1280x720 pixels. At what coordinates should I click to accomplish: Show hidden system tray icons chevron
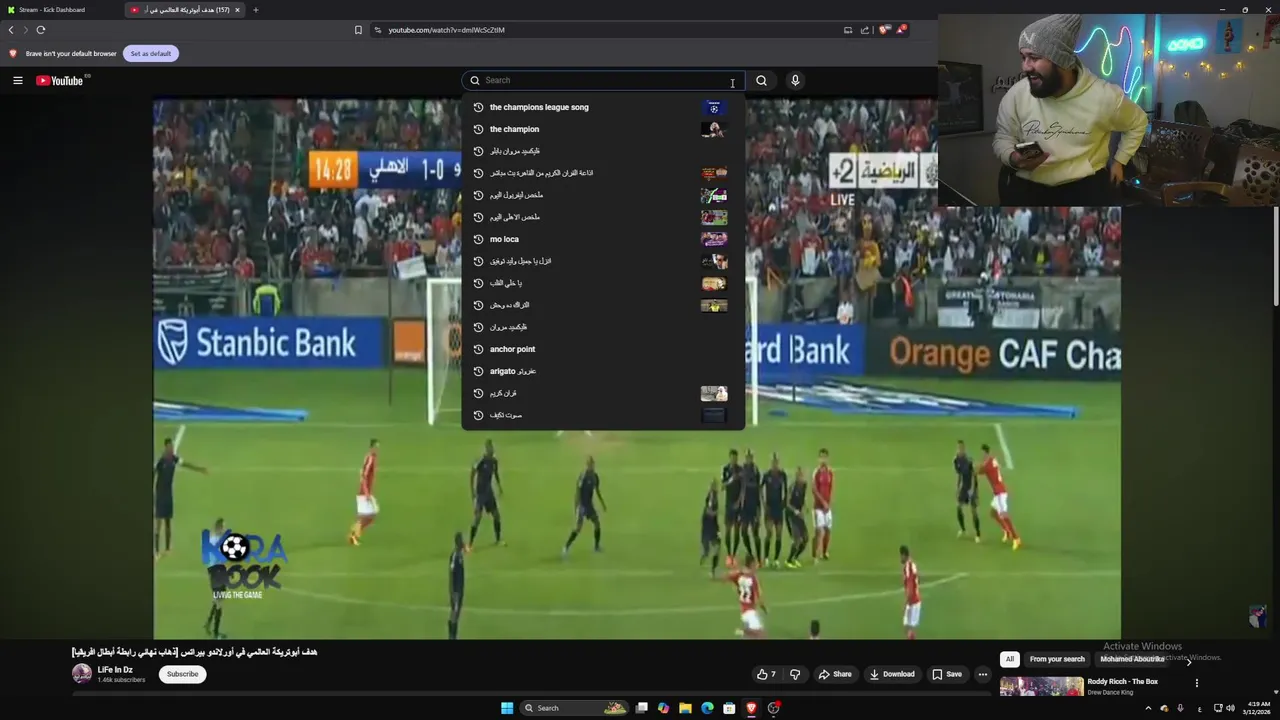point(1148,708)
